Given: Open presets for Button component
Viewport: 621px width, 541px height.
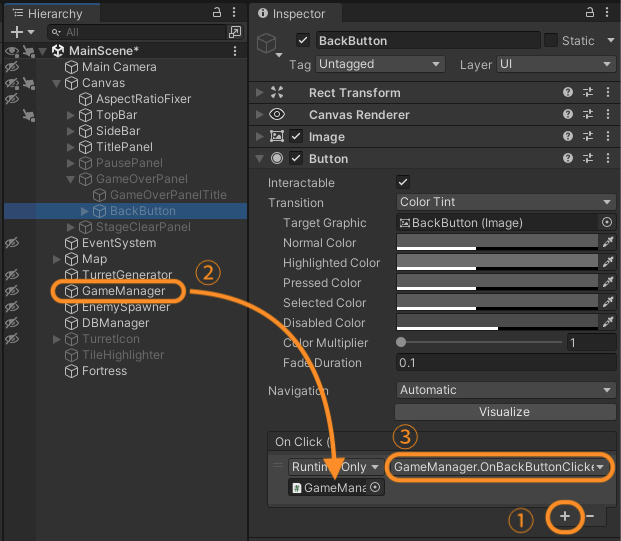Looking at the screenshot, I should coord(588,158).
